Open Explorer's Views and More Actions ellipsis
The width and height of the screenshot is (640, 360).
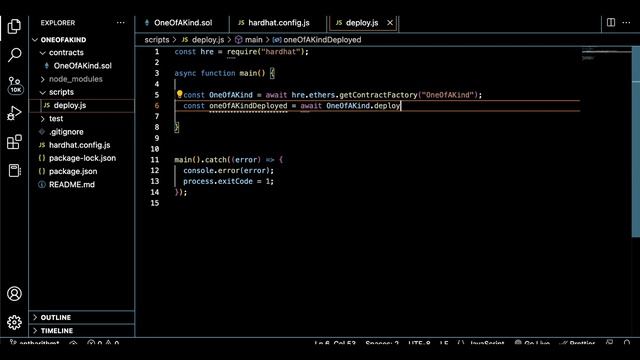[121, 23]
